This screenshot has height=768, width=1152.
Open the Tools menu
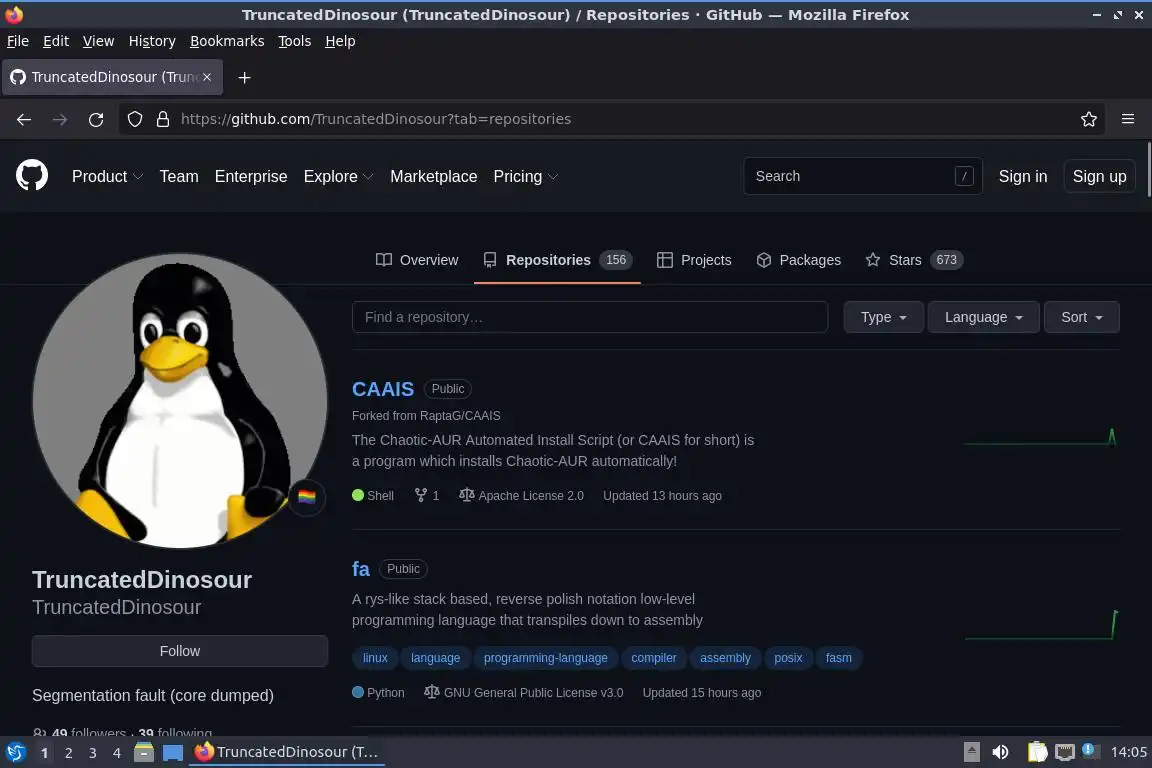(x=295, y=41)
